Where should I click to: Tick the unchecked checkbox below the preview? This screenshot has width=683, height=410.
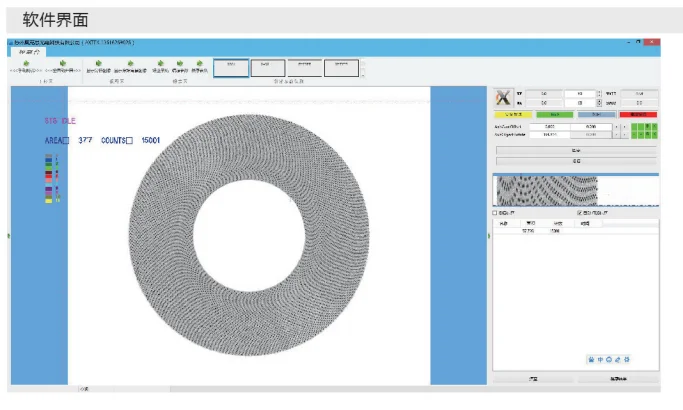[495, 213]
